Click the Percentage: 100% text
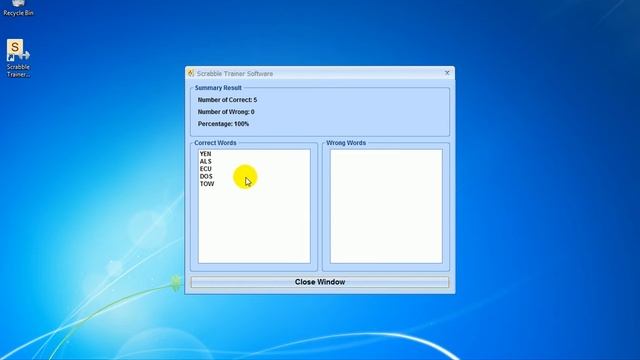640x360 pixels. (x=223, y=124)
